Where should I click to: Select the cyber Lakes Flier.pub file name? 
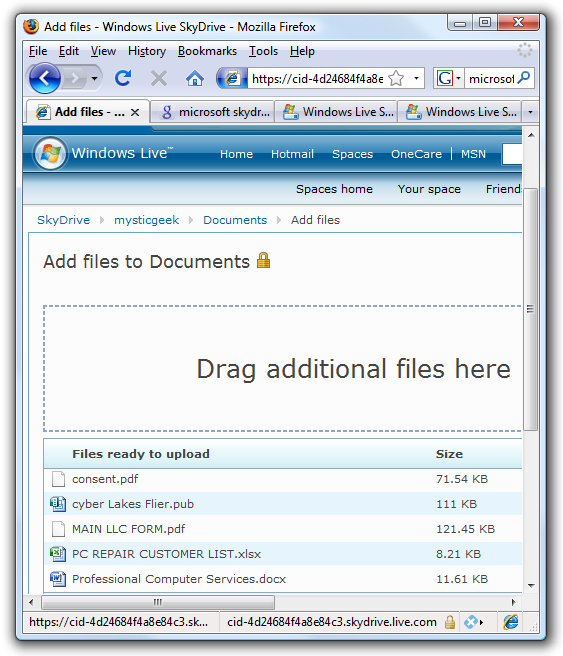tap(133, 504)
